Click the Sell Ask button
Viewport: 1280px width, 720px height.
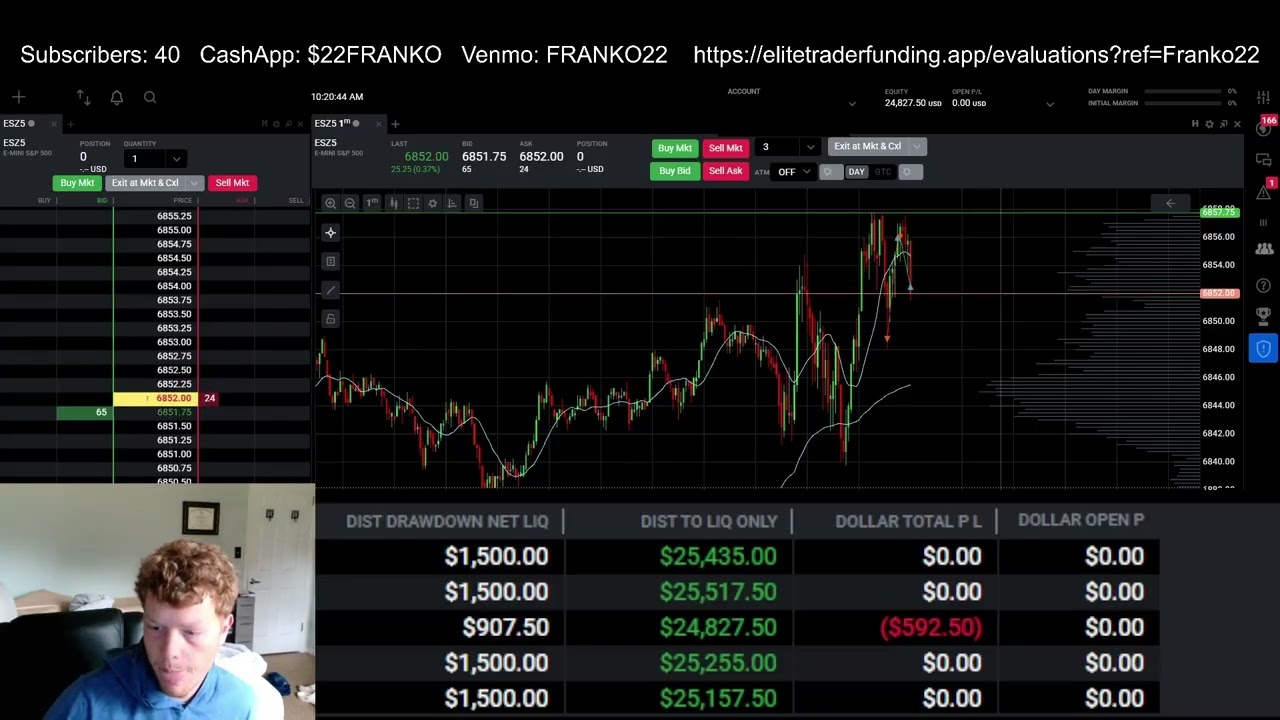[x=725, y=171]
